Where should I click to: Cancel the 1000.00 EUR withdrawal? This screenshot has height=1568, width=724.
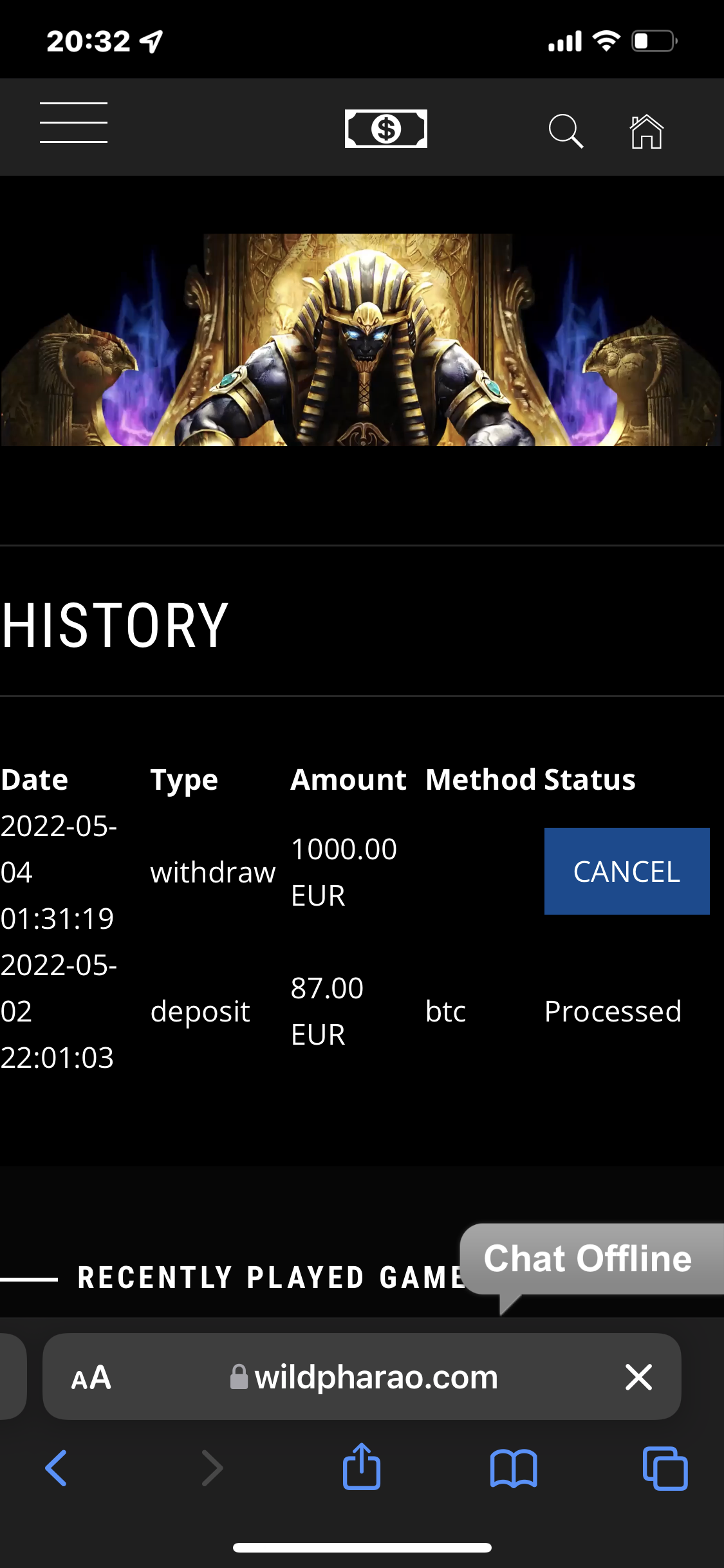click(x=626, y=871)
